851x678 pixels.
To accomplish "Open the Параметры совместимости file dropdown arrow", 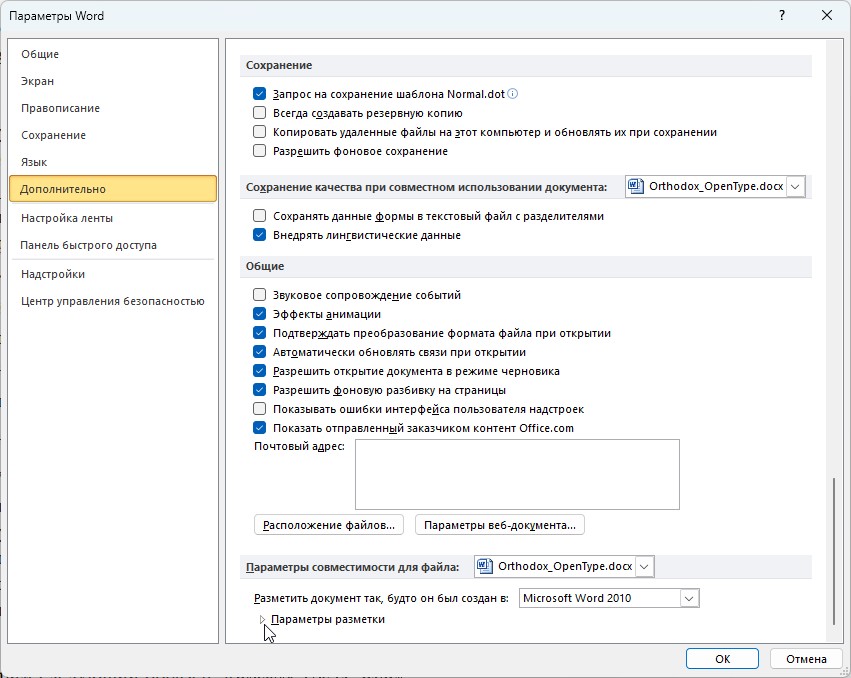I will [644, 567].
